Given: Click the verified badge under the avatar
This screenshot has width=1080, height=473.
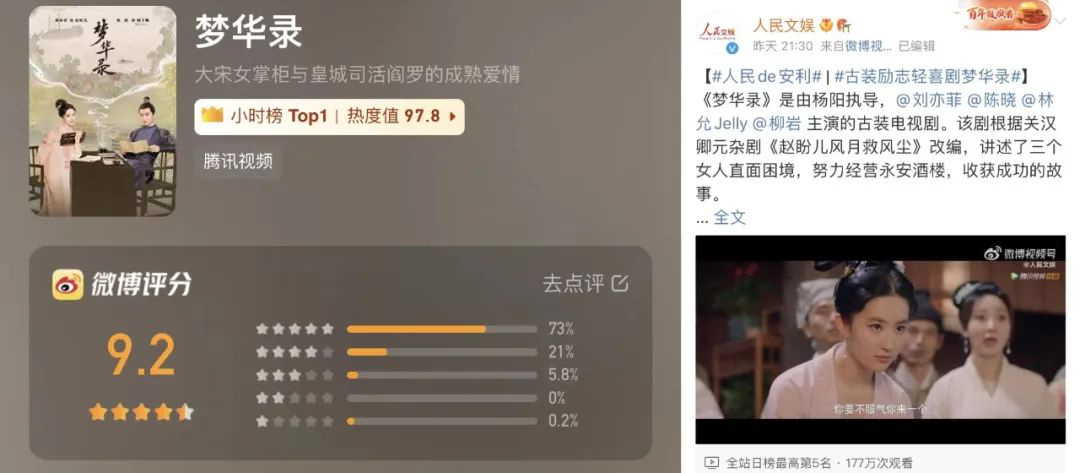Looking at the screenshot, I should pyautogui.click(x=733, y=48).
